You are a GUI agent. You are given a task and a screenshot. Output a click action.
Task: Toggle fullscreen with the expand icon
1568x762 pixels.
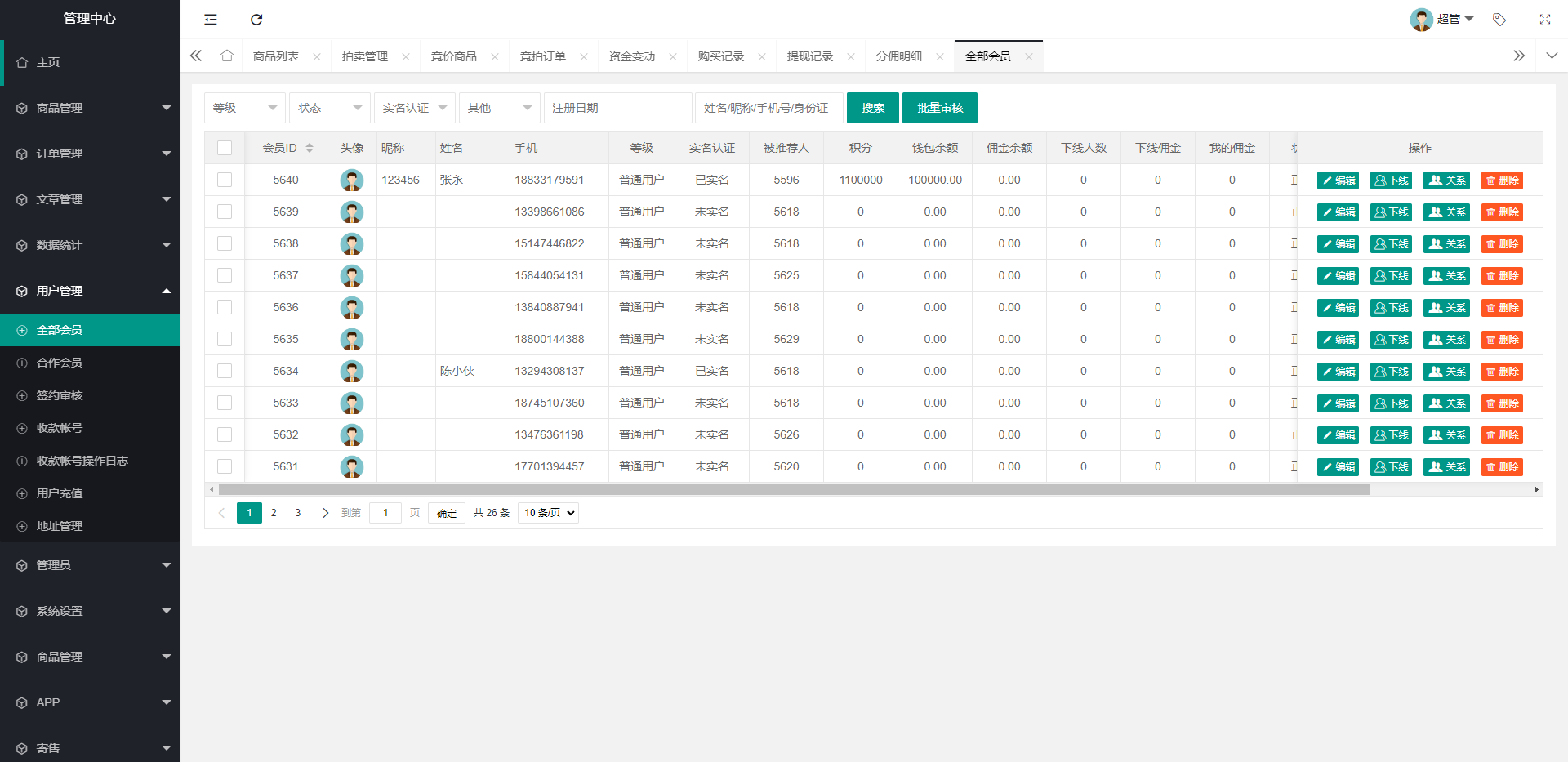pos(1545,20)
